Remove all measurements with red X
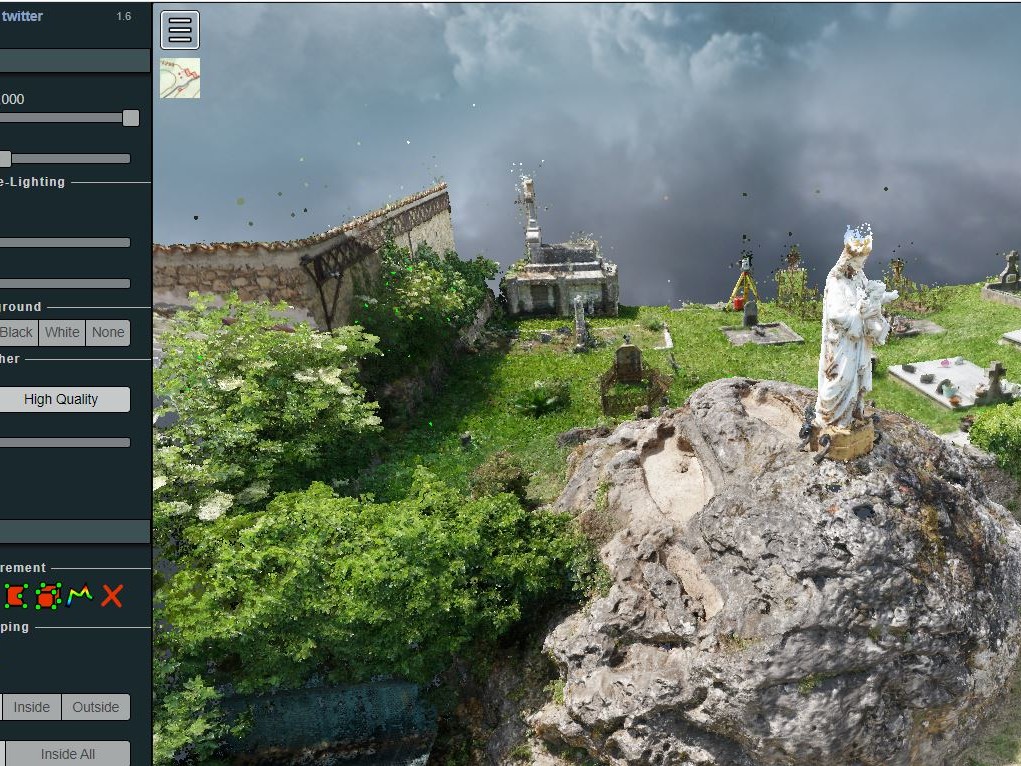This screenshot has height=766, width=1021. pyautogui.click(x=112, y=596)
